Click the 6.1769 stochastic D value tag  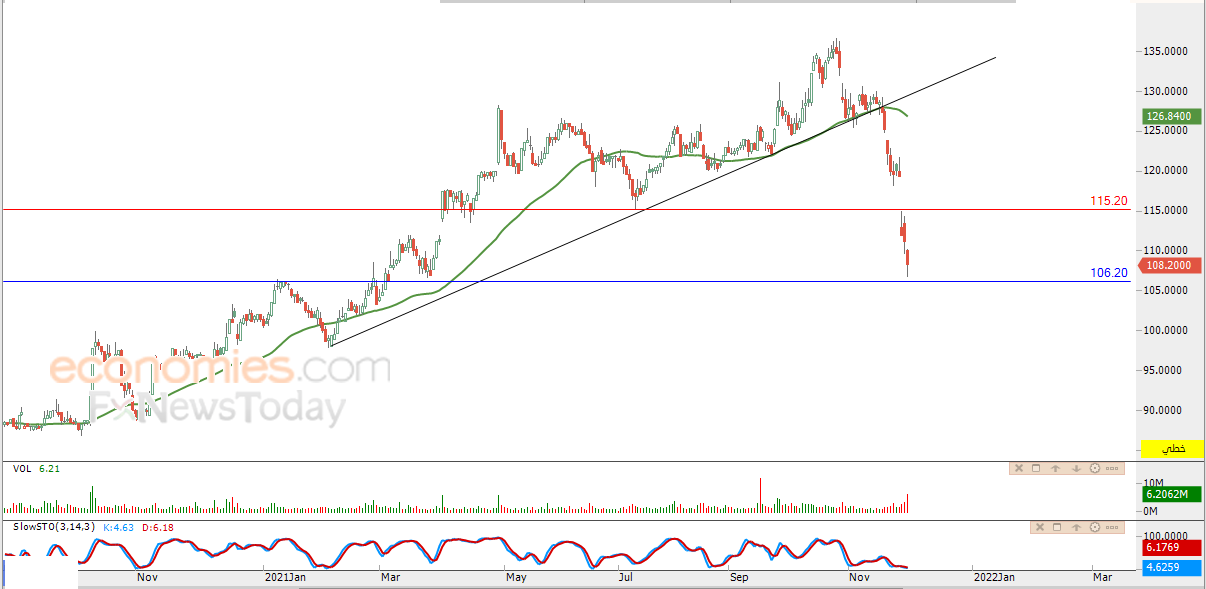1172,548
